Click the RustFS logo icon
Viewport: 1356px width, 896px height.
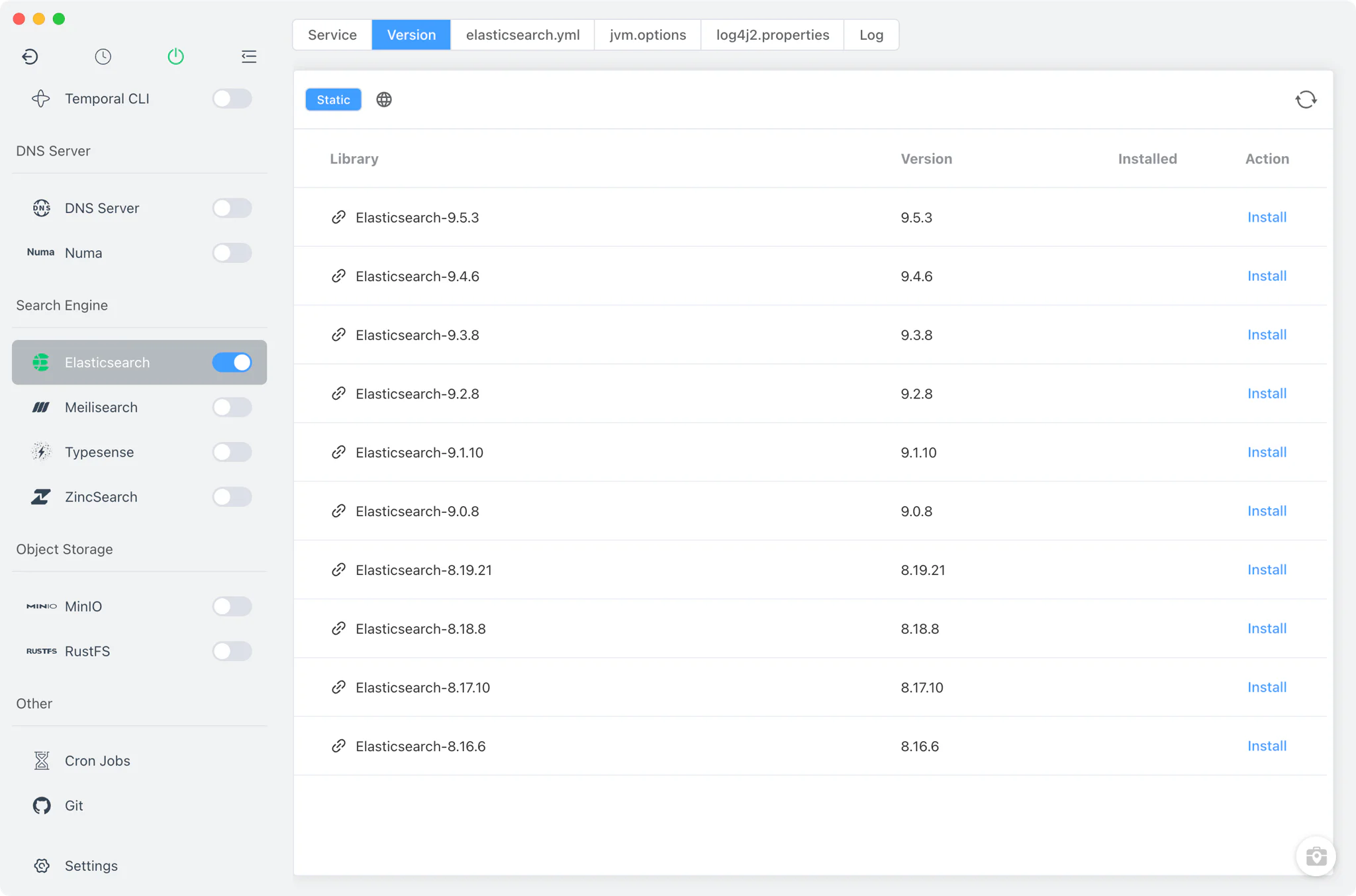click(x=41, y=651)
